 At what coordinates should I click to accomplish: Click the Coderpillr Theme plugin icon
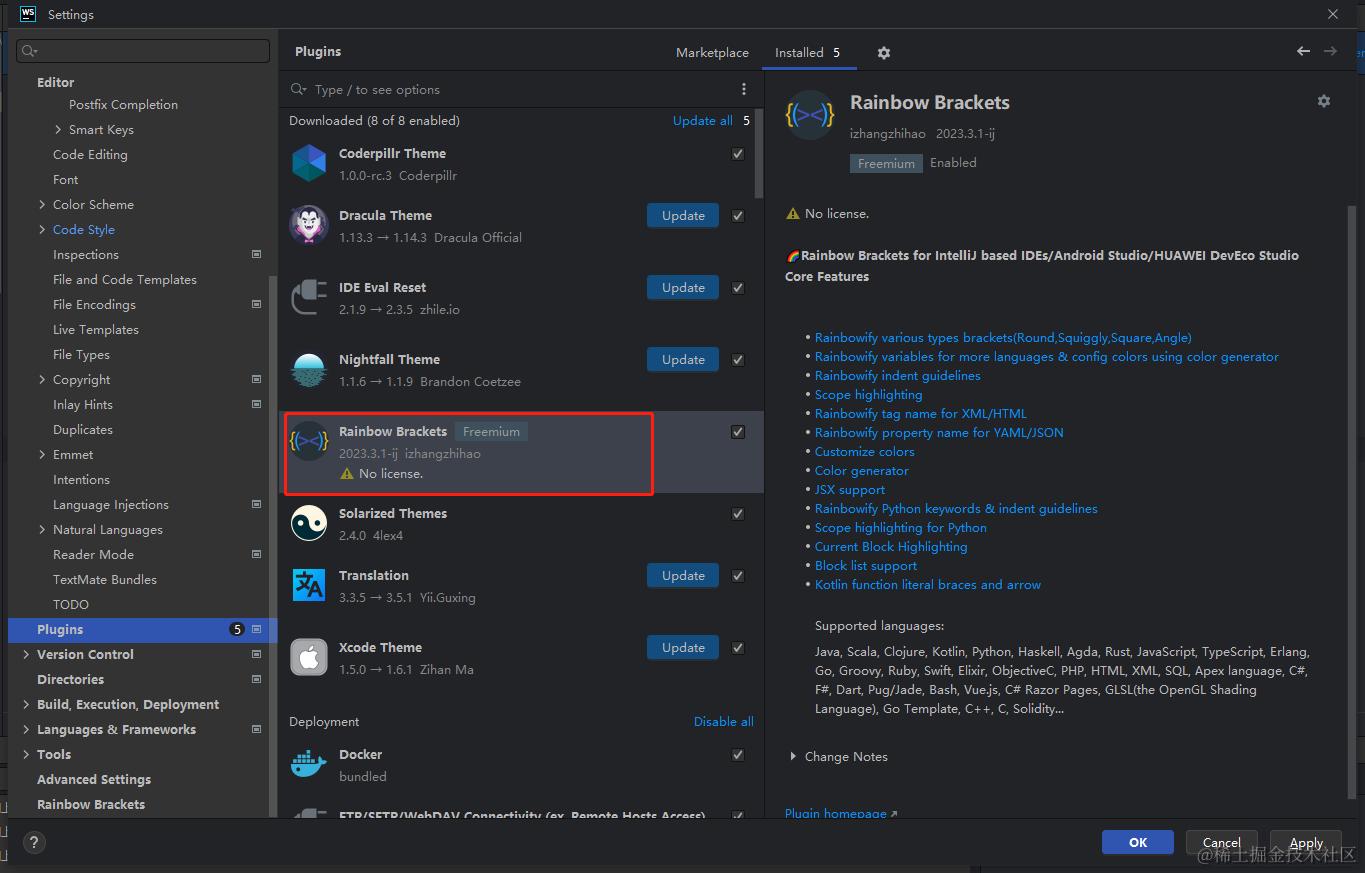point(309,163)
